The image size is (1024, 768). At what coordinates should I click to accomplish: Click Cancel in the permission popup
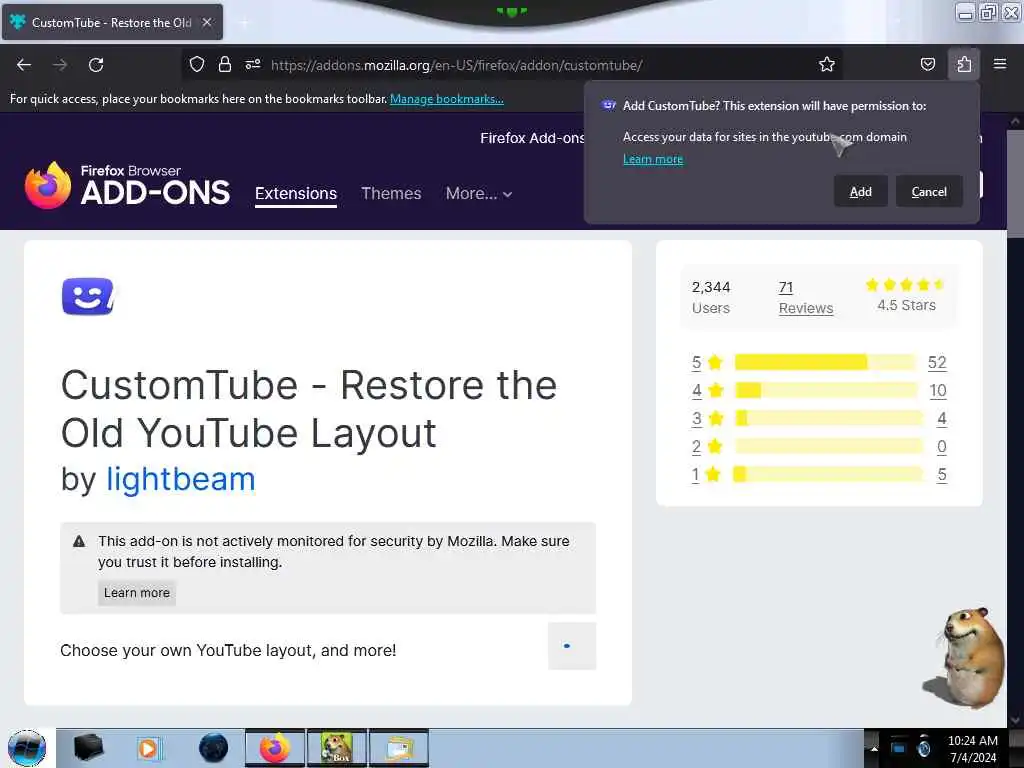(929, 191)
